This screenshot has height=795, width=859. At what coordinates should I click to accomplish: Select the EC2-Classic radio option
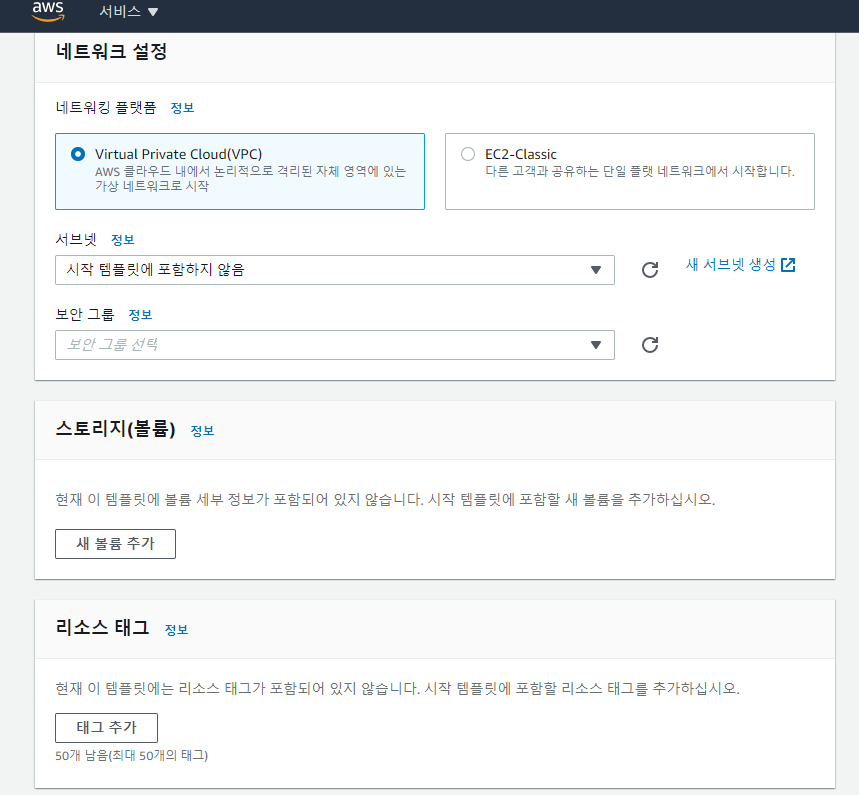tap(468, 154)
